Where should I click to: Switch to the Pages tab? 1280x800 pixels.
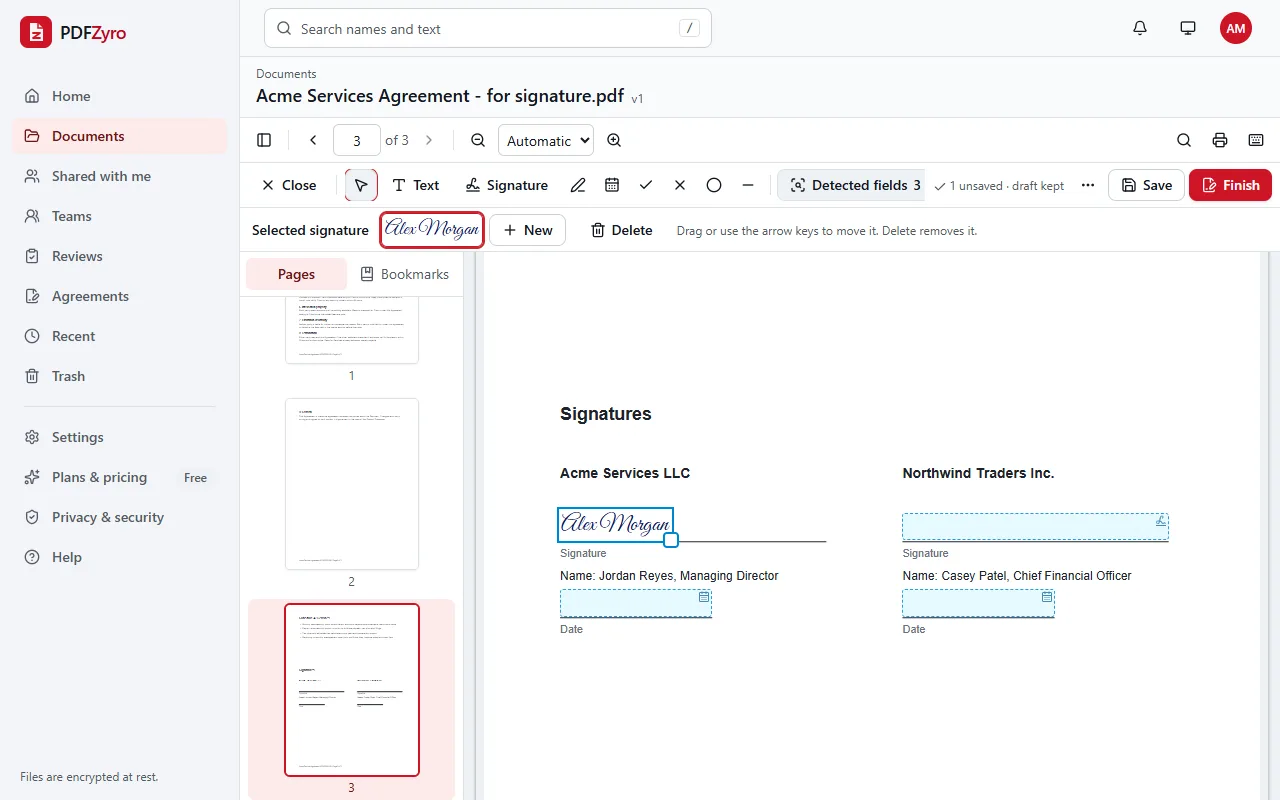pyautogui.click(x=296, y=274)
